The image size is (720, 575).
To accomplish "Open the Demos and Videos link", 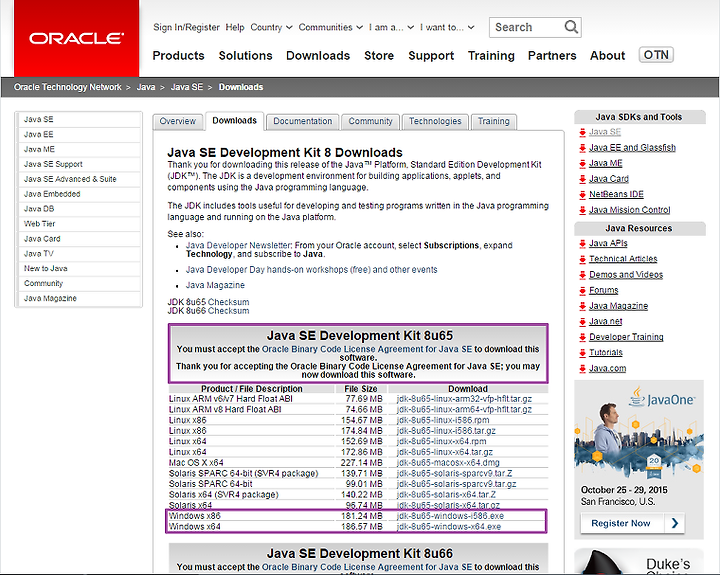I will click(x=626, y=275).
